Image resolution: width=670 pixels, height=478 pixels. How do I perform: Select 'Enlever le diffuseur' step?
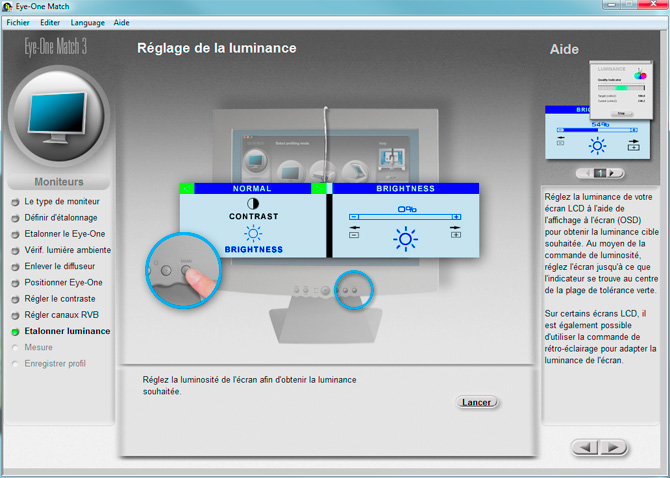(59, 267)
